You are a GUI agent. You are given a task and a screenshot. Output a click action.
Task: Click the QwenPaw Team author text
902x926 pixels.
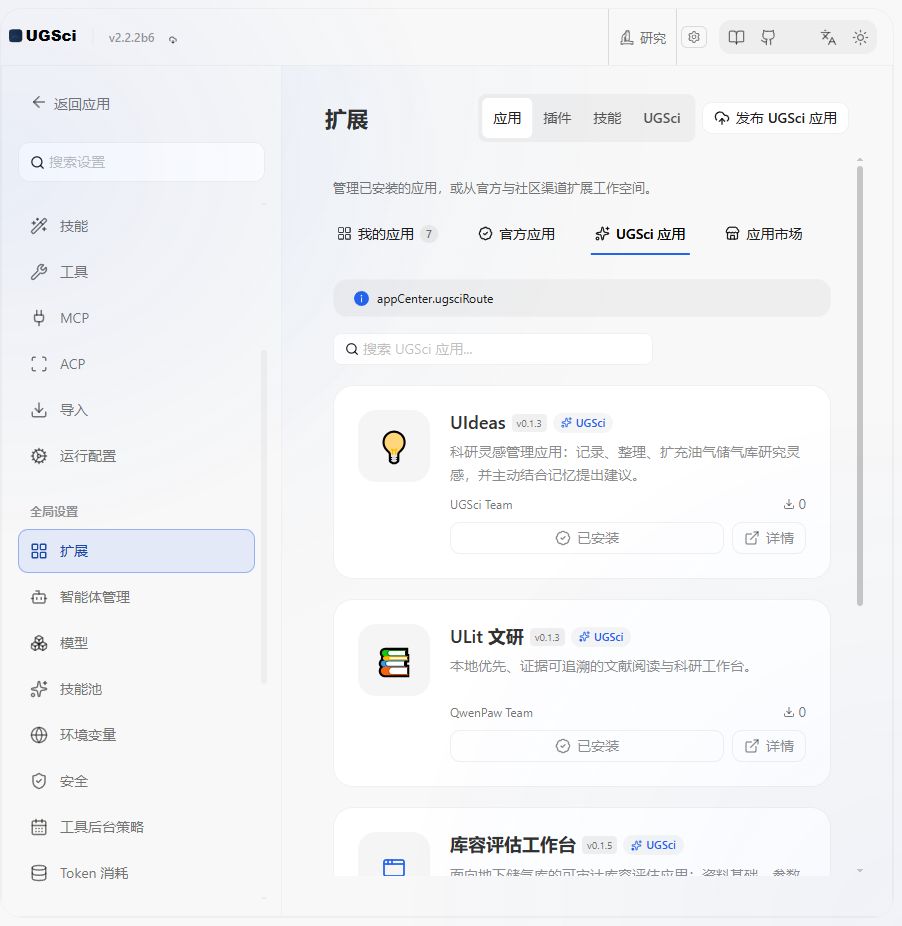(x=491, y=713)
